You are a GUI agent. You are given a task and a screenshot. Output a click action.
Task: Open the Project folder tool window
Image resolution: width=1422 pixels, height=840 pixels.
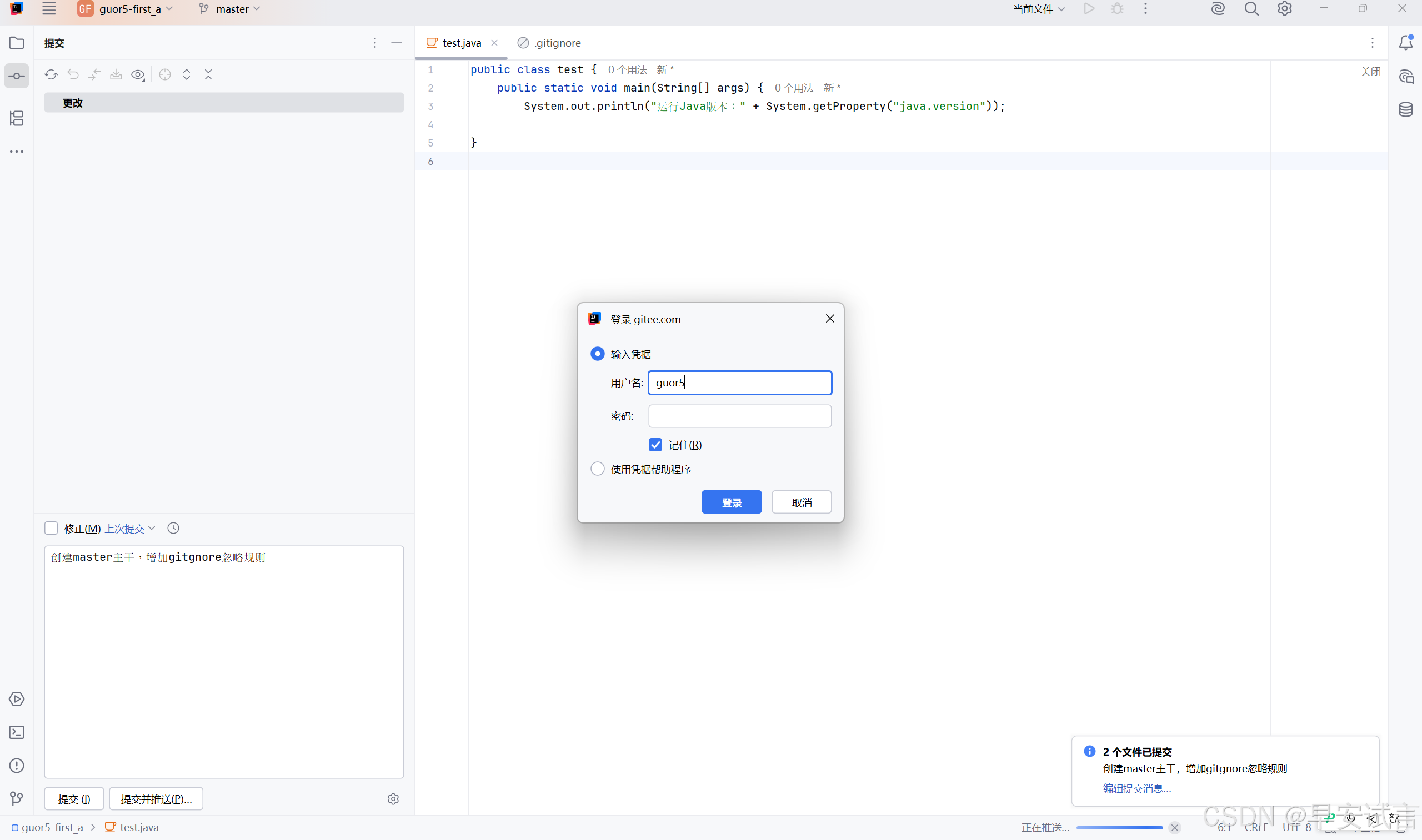pos(17,43)
